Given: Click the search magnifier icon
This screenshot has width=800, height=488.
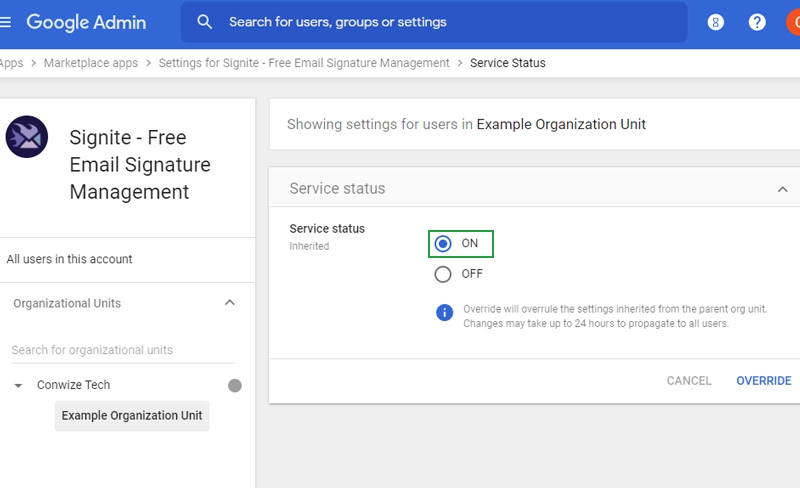Looking at the screenshot, I should (205, 22).
